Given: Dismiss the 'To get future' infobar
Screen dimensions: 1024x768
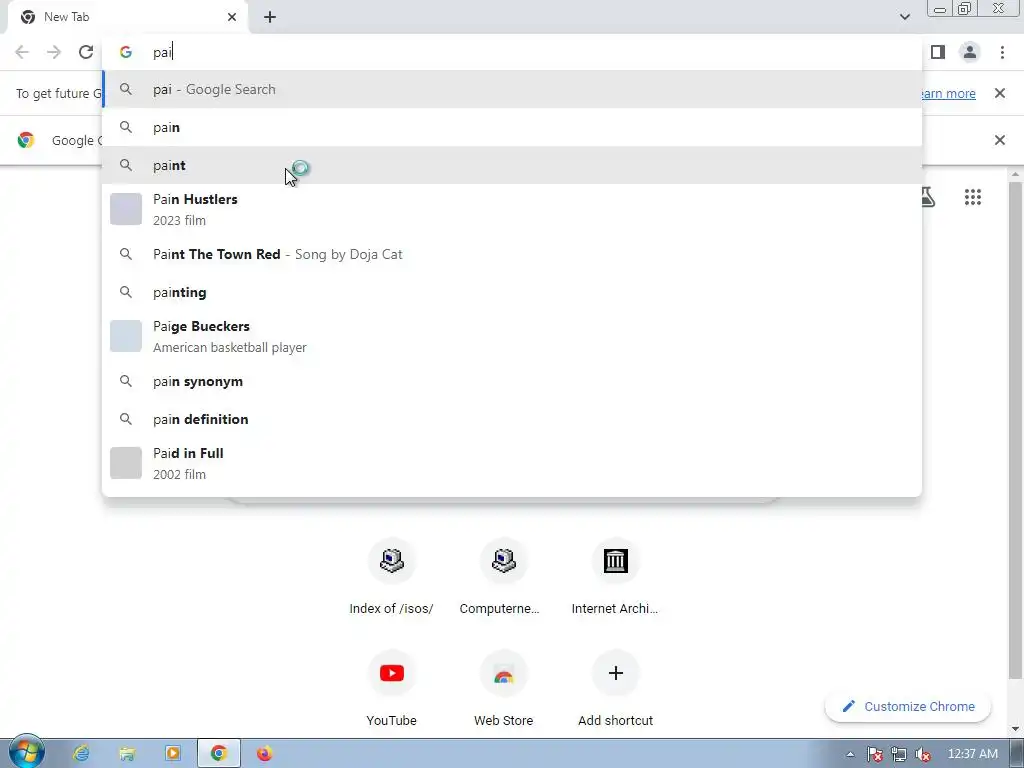Looking at the screenshot, I should tap(999, 93).
